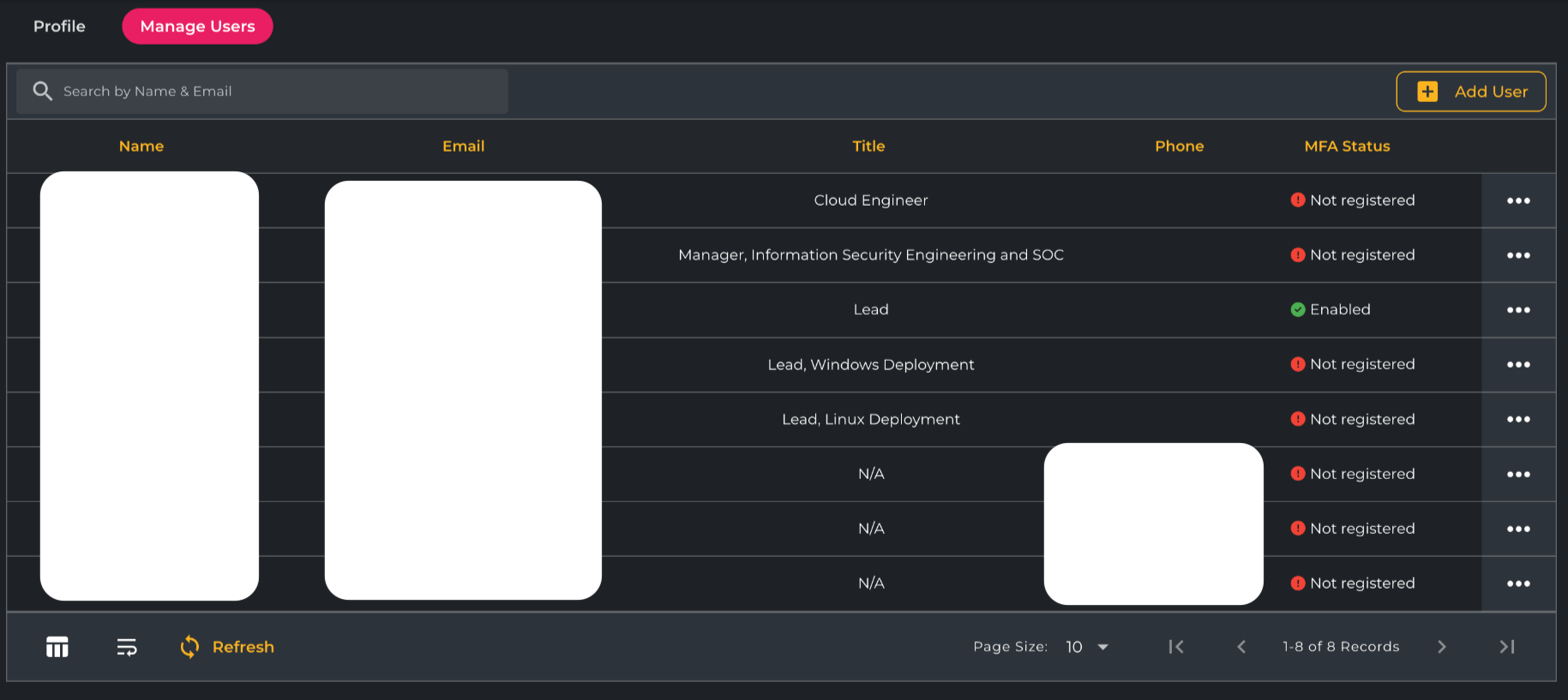Go to the first page of records
The width and height of the screenshot is (1568, 700).
[1176, 647]
